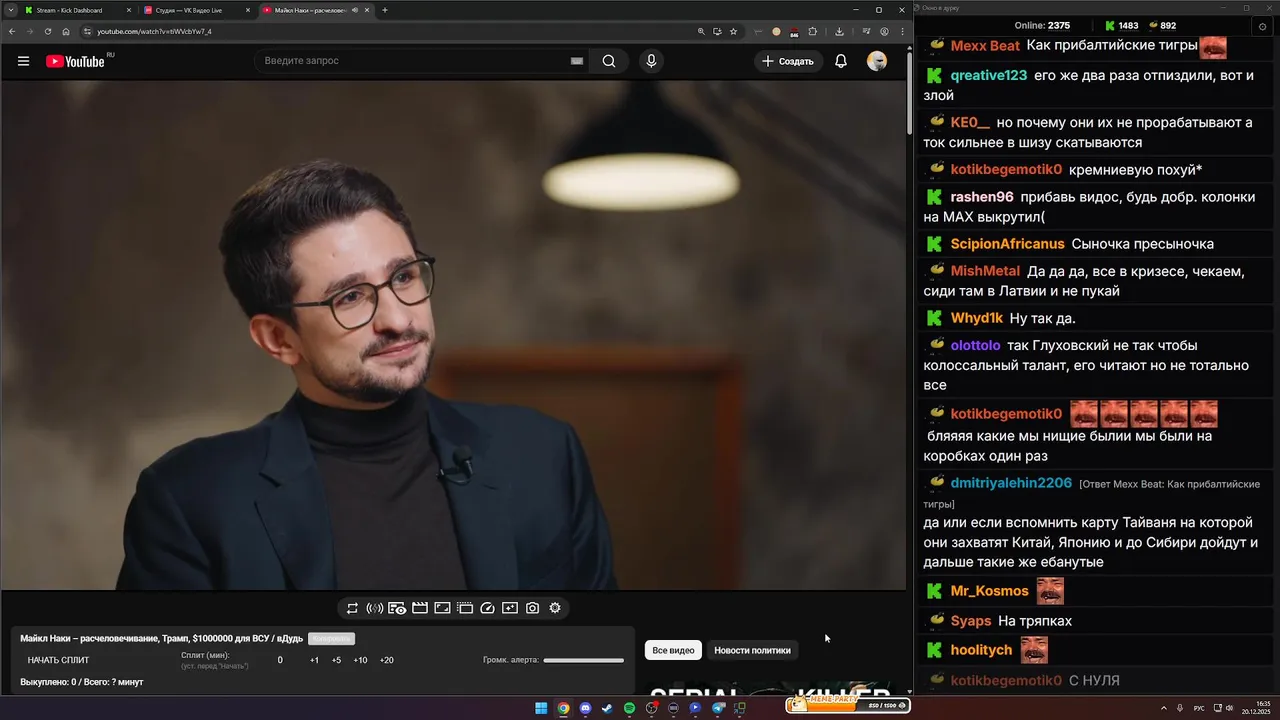Take a screenshot with the camera icon
This screenshot has width=1280, height=720.
pyautogui.click(x=532, y=608)
